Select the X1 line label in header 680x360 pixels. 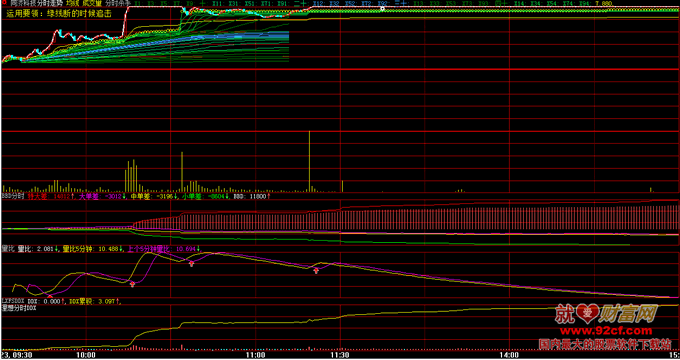click(139, 3)
